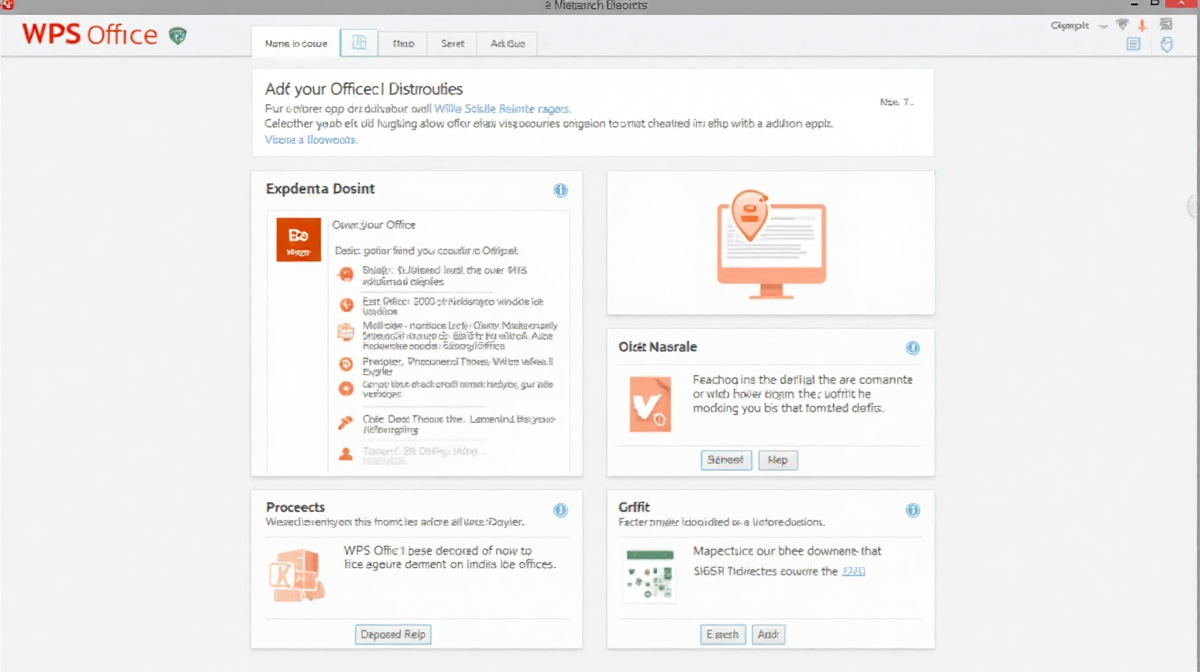Click the green shield icon beside WPS Office logo
The image size is (1200, 672).
click(x=178, y=36)
